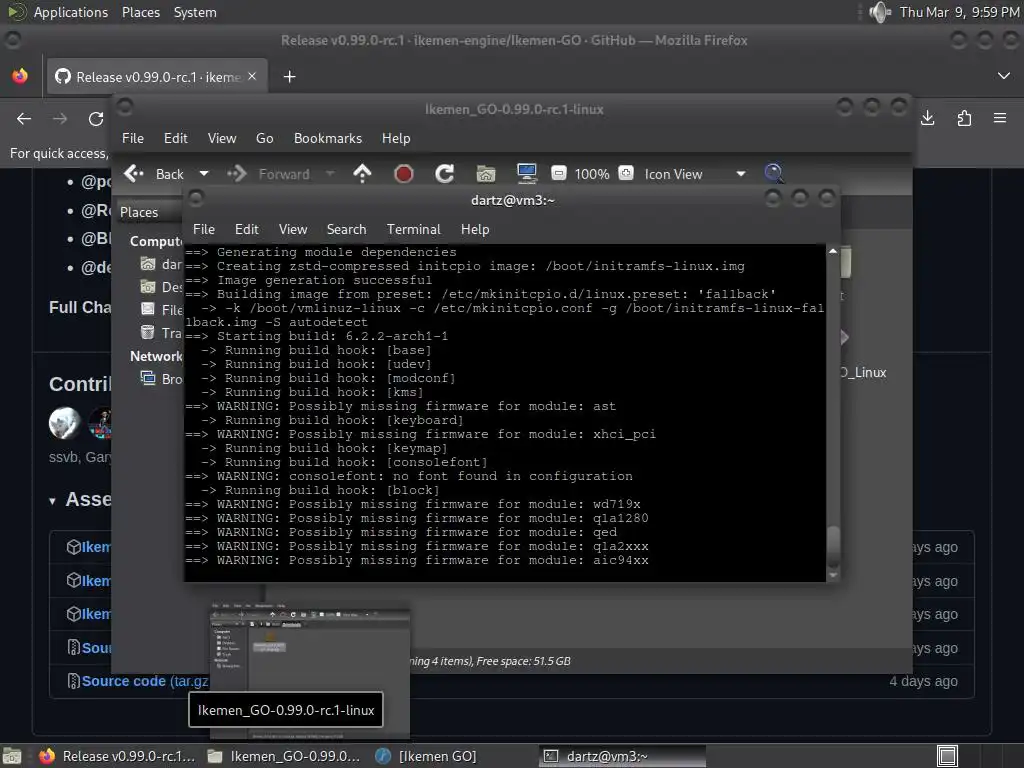Screen dimensions: 1024x768
Task: Open the Applications menu in top panel
Action: 71,12
